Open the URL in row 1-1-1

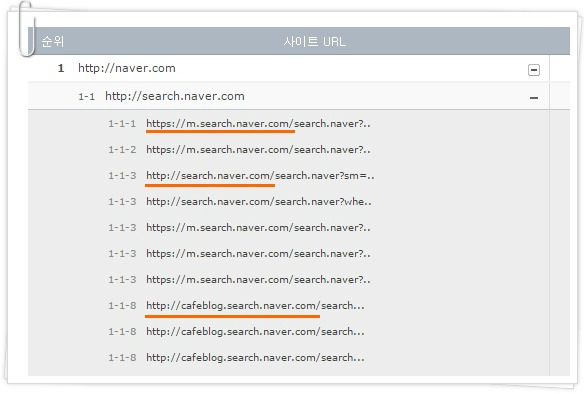coord(258,124)
